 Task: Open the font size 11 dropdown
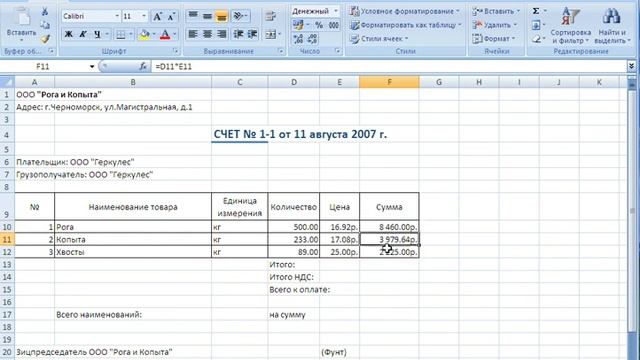(x=144, y=16)
